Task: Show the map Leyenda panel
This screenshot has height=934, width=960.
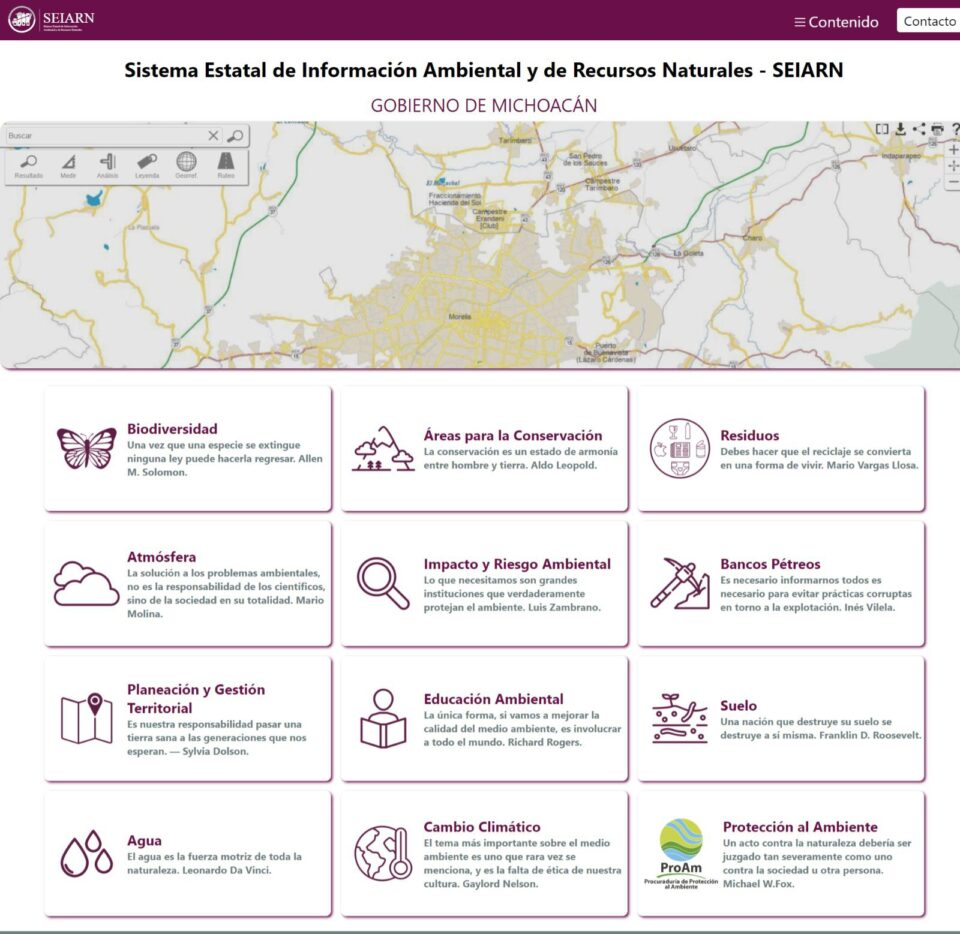Action: click(147, 165)
